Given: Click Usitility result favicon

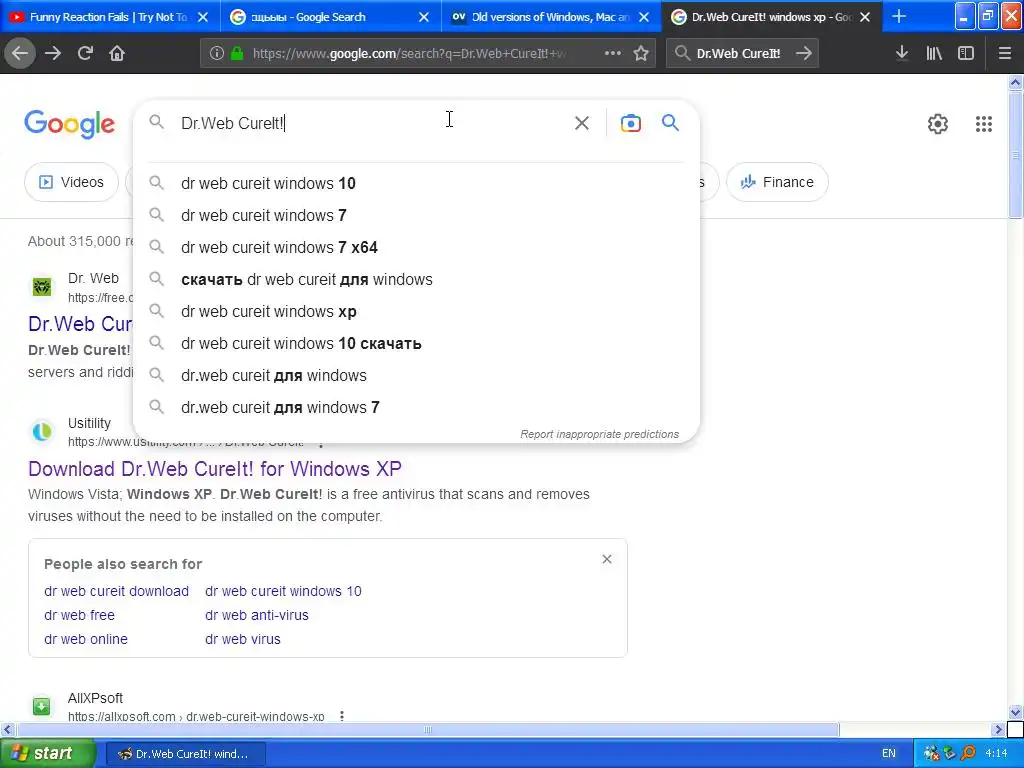Looking at the screenshot, I should pyautogui.click(x=42, y=432).
